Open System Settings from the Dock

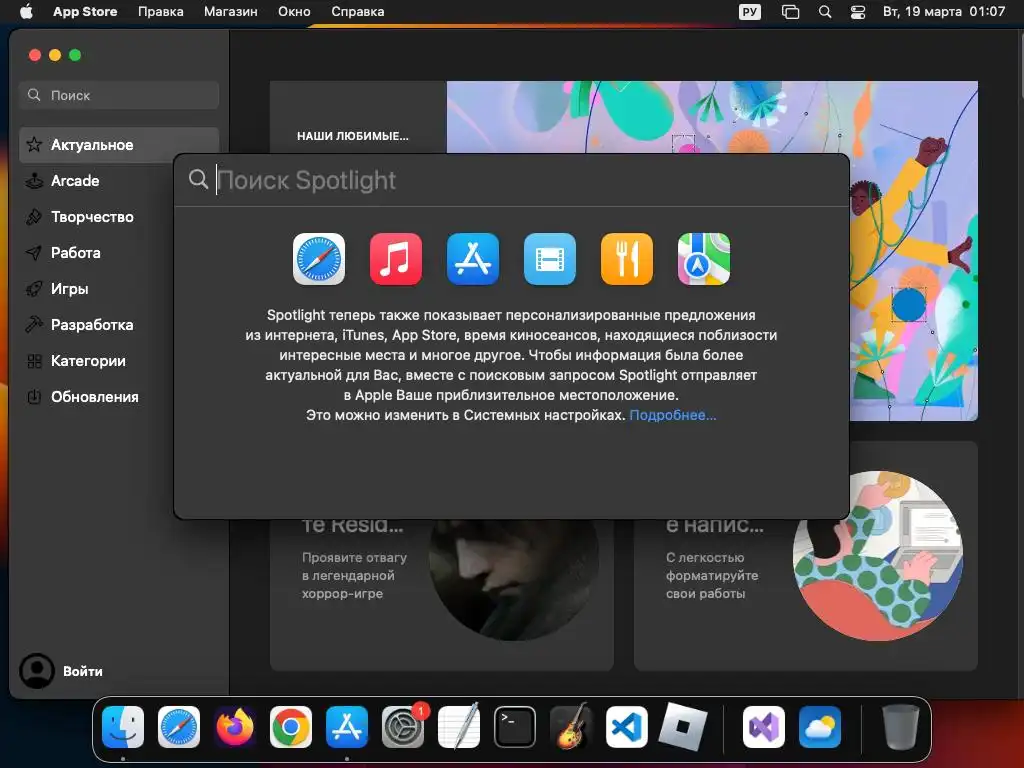[403, 727]
